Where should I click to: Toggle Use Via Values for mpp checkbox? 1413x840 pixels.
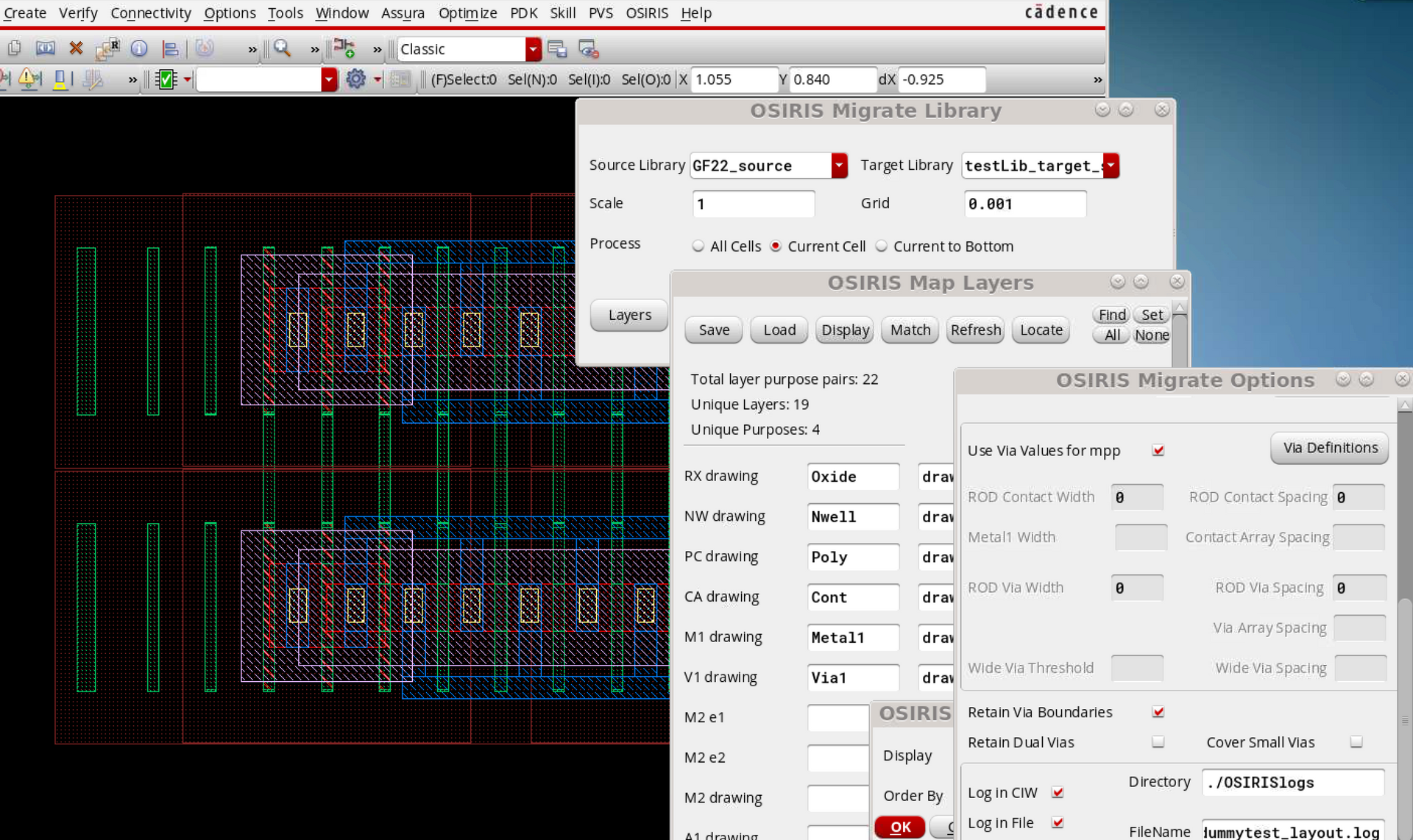point(1158,450)
